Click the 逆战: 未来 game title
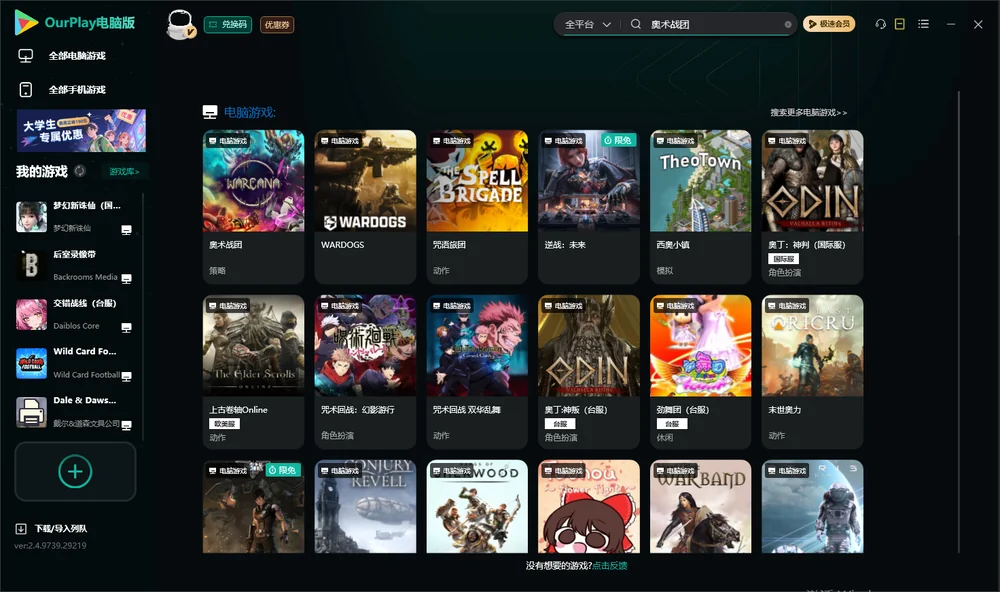1000x592 pixels. click(x=565, y=244)
